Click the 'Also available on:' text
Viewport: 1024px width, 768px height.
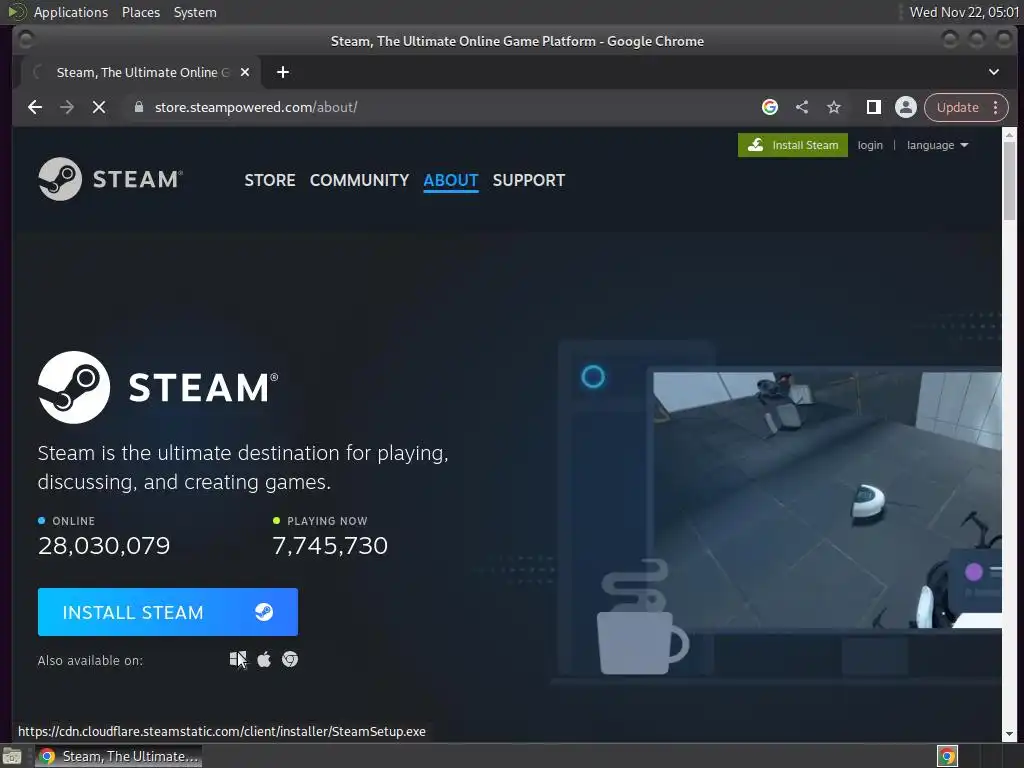pos(90,660)
